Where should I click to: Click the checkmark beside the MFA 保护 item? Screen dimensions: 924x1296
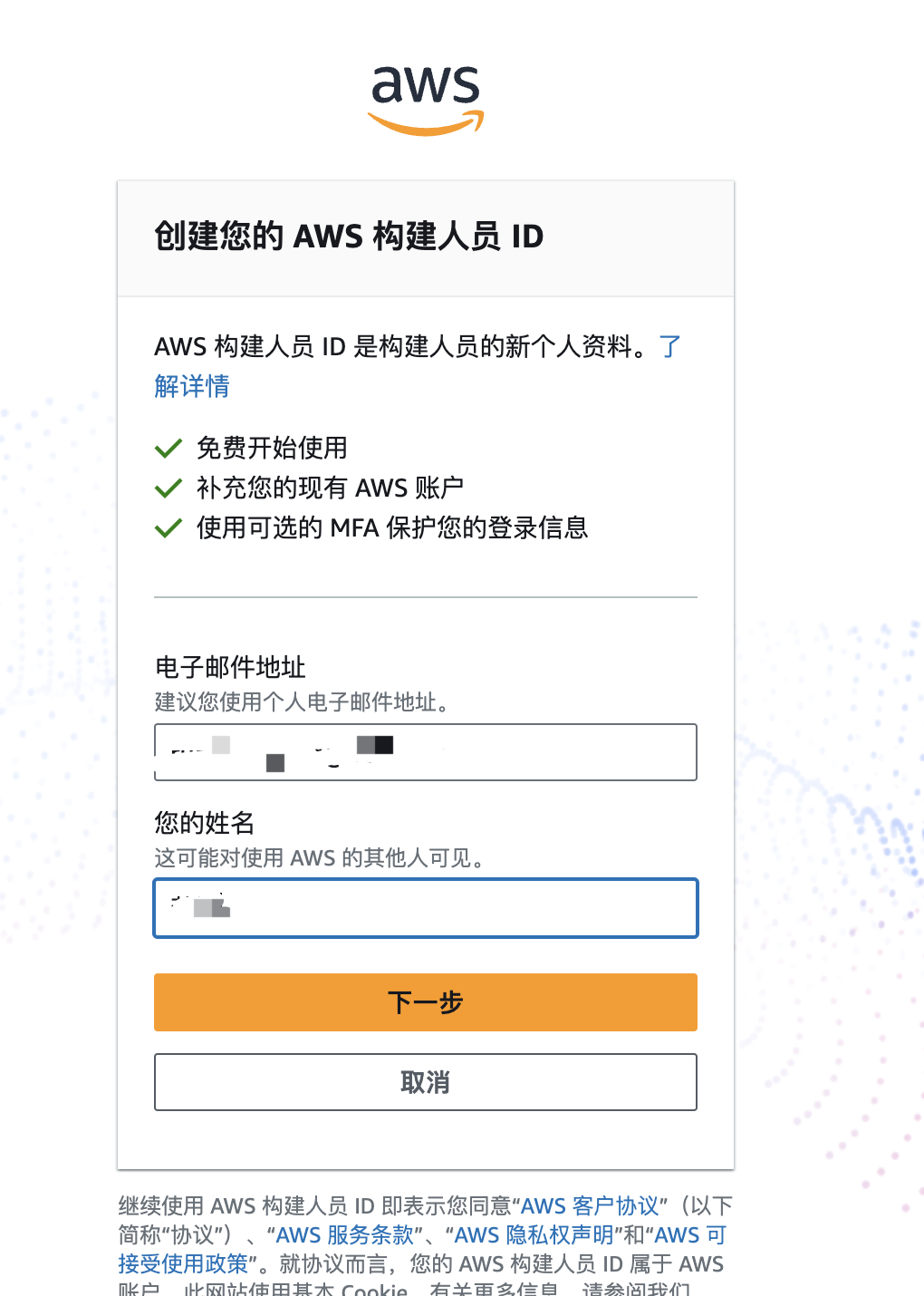(168, 527)
